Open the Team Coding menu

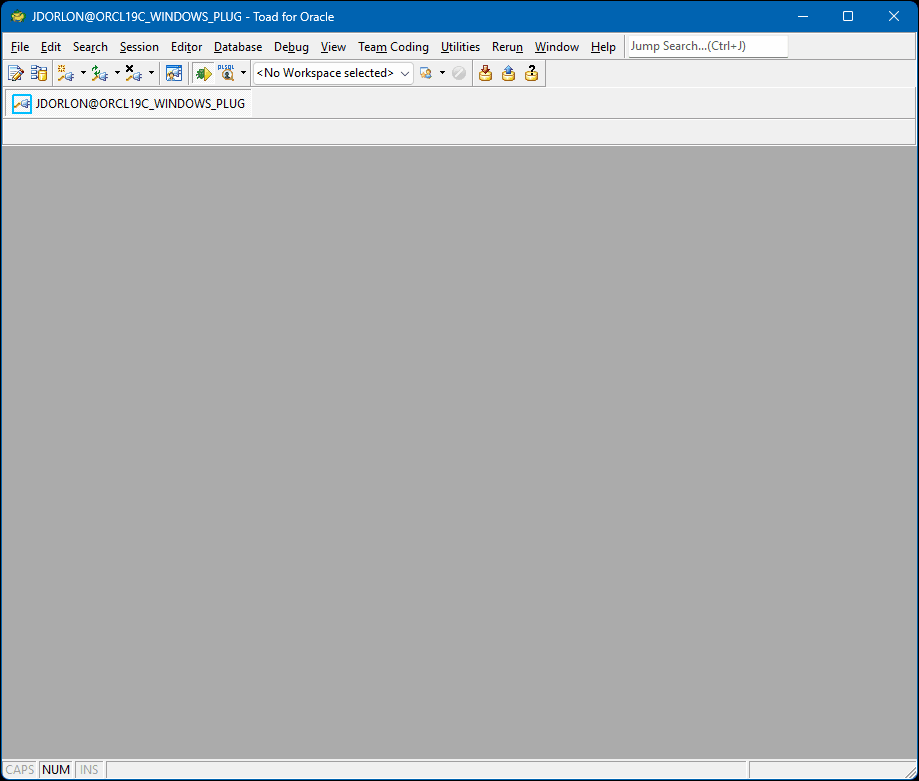[x=393, y=47]
